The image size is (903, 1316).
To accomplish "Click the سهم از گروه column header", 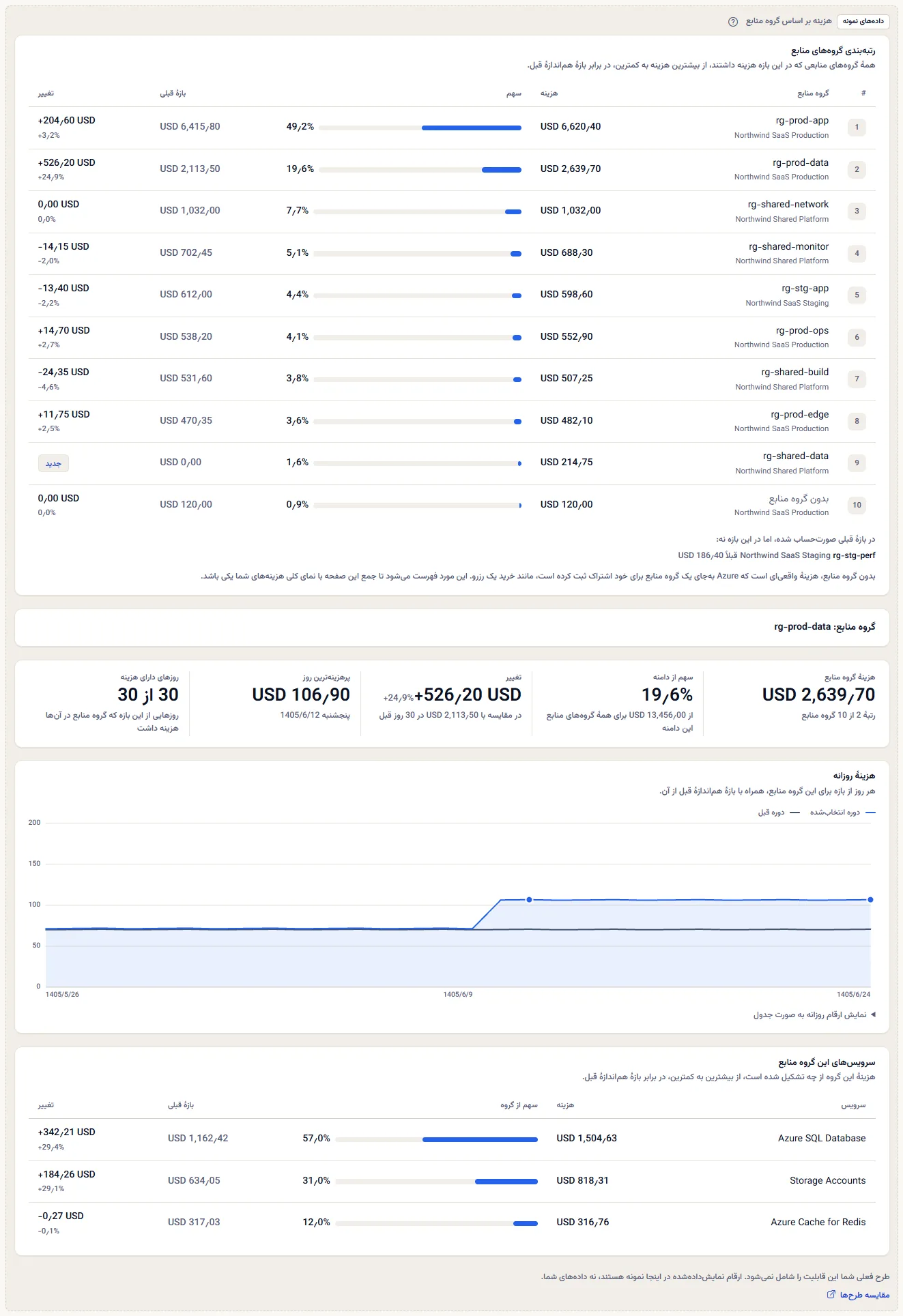I will tap(519, 1105).
